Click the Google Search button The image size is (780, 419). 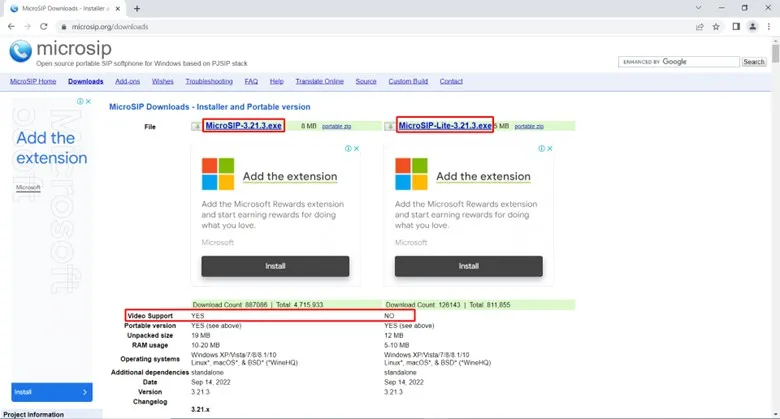pos(754,62)
